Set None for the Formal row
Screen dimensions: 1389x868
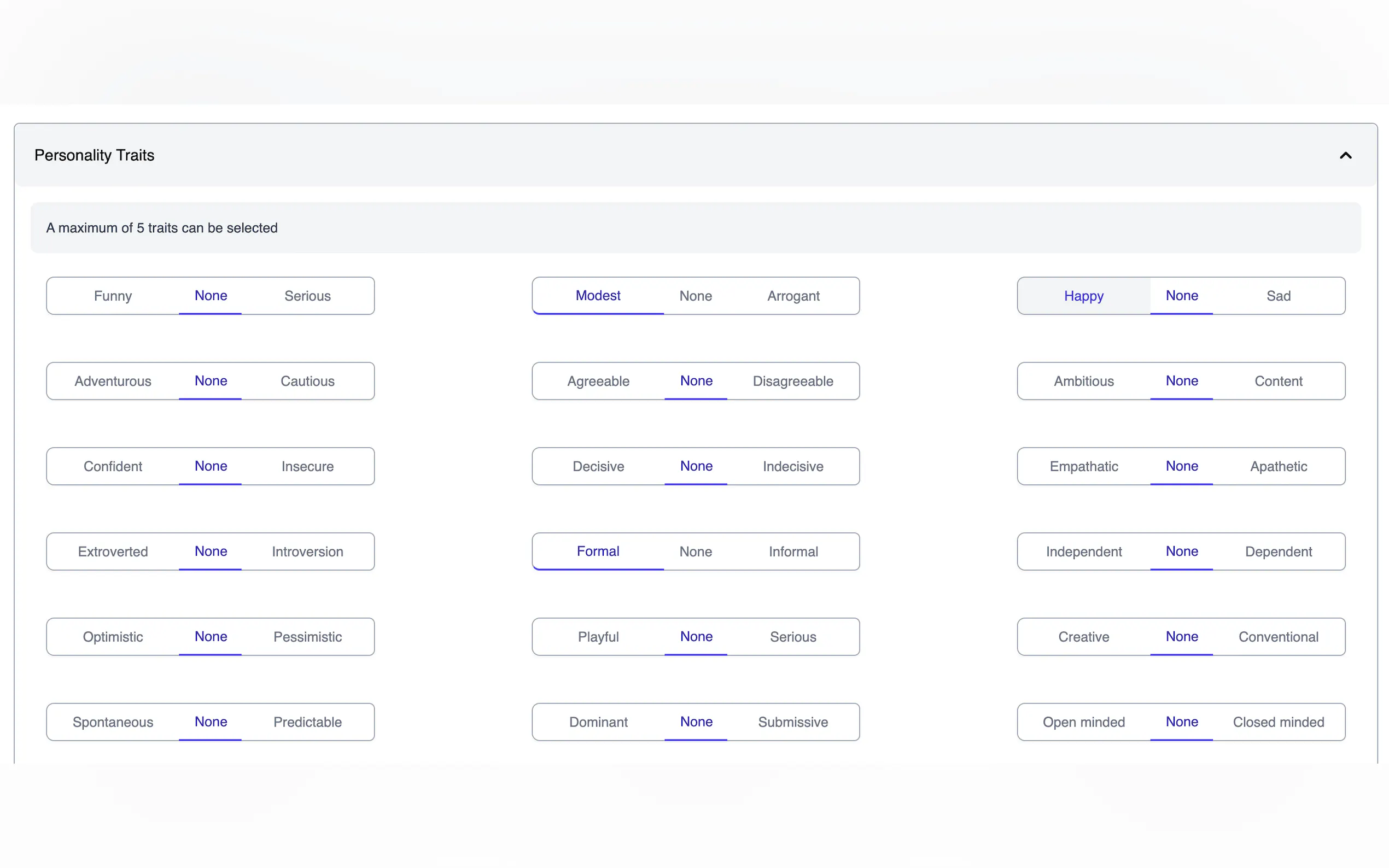(x=695, y=551)
